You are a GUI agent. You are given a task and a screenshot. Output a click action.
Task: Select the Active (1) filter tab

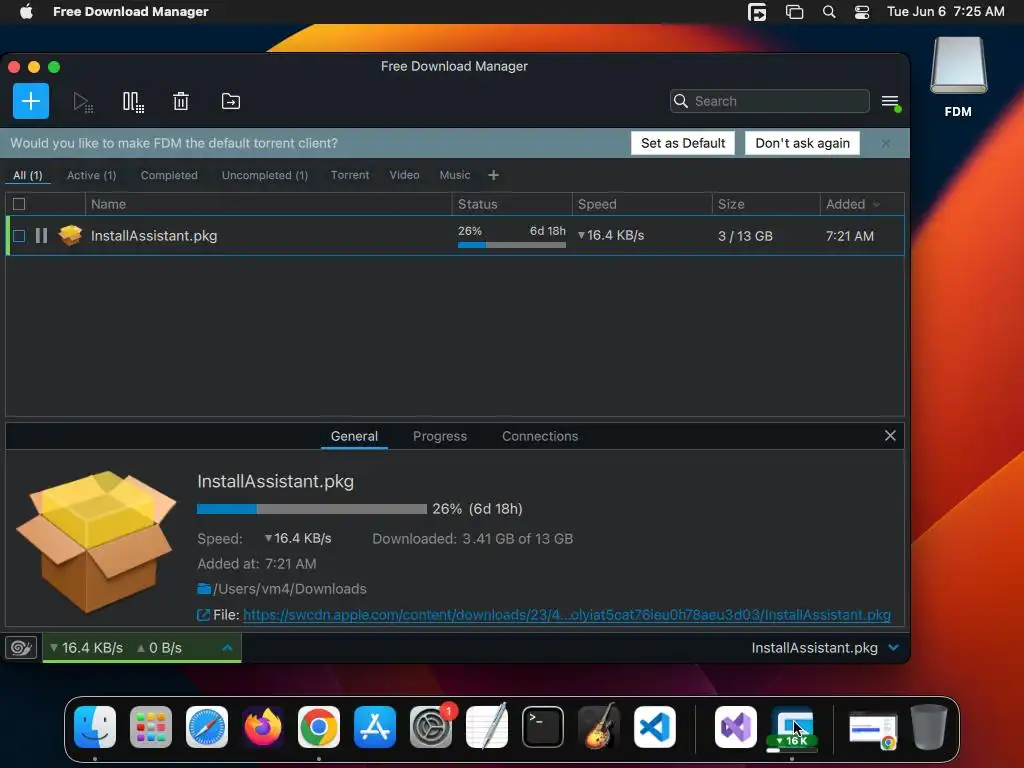[91, 175]
